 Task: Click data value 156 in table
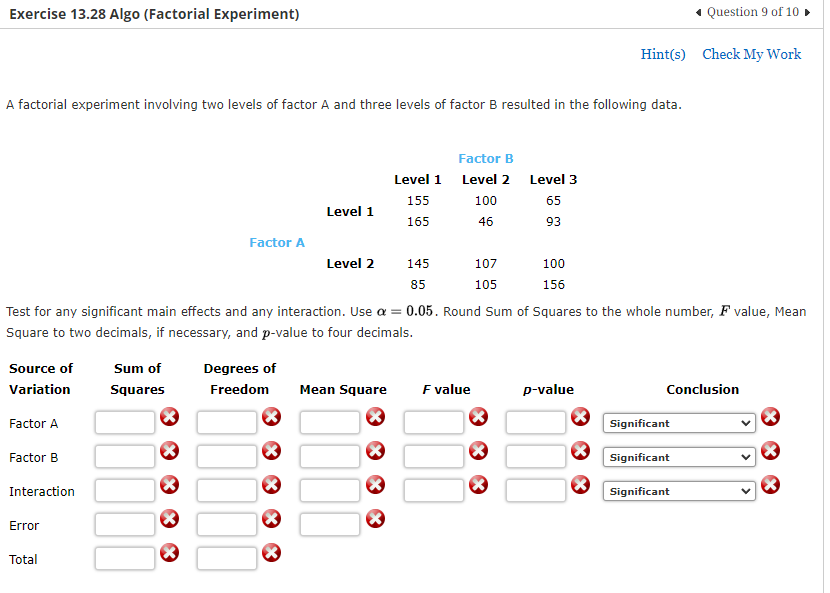tap(553, 284)
